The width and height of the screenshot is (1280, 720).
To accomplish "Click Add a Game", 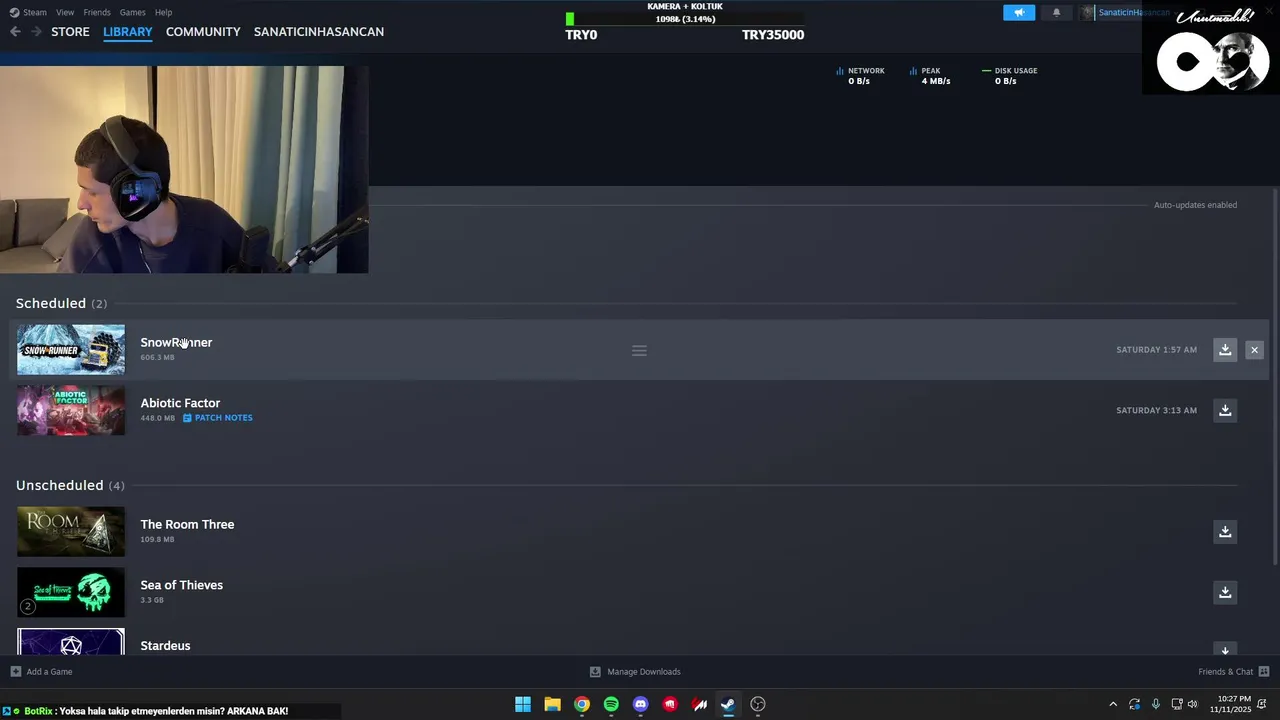I will pyautogui.click(x=41, y=672).
